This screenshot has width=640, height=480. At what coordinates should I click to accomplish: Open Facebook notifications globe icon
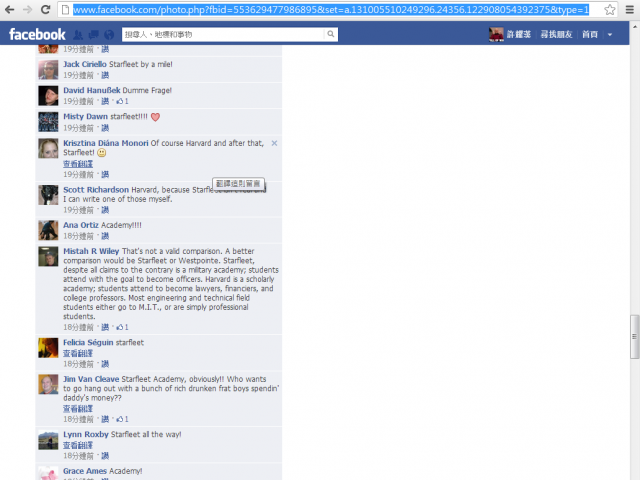click(x=109, y=35)
